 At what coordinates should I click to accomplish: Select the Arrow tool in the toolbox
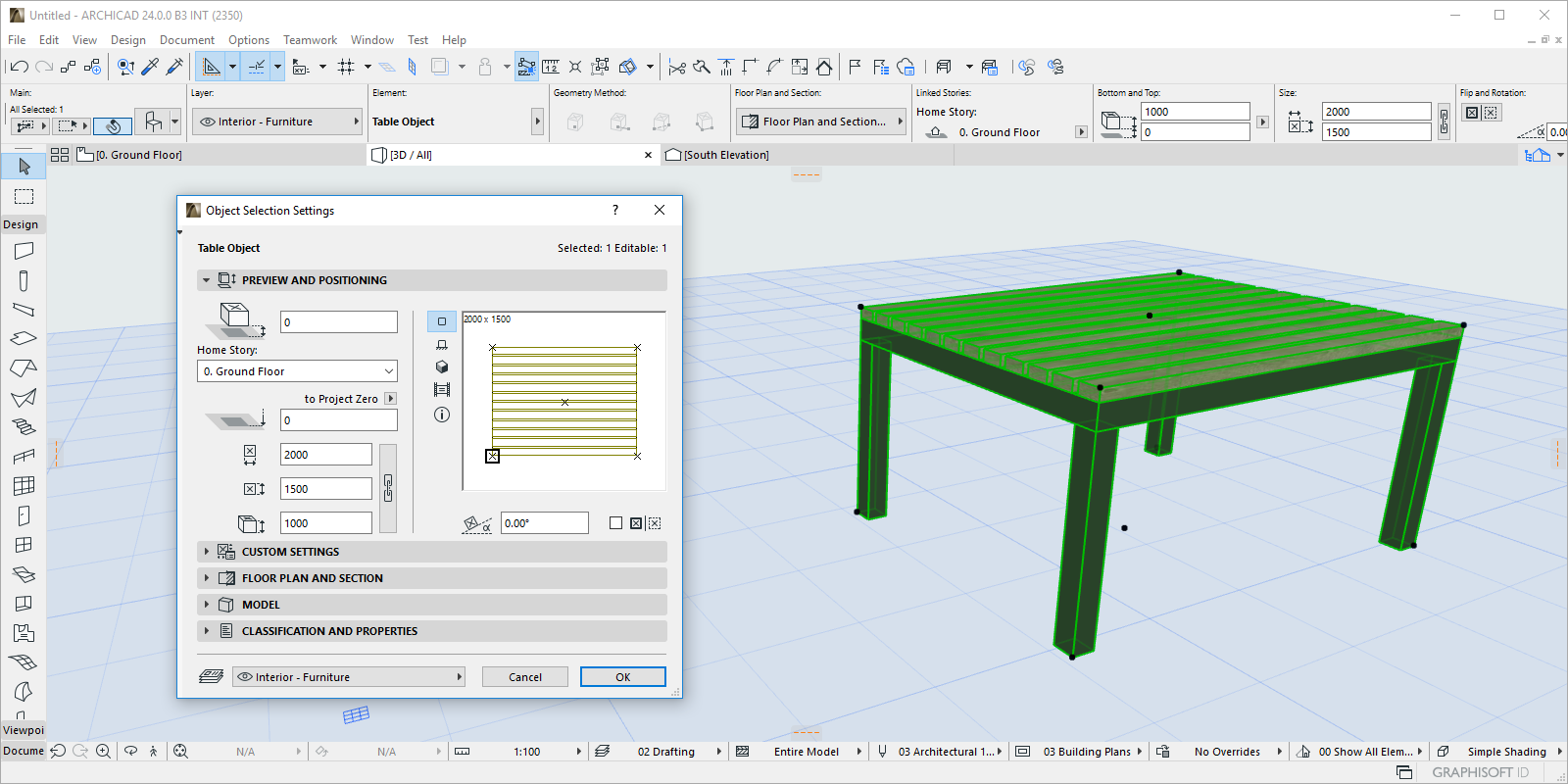[24, 167]
